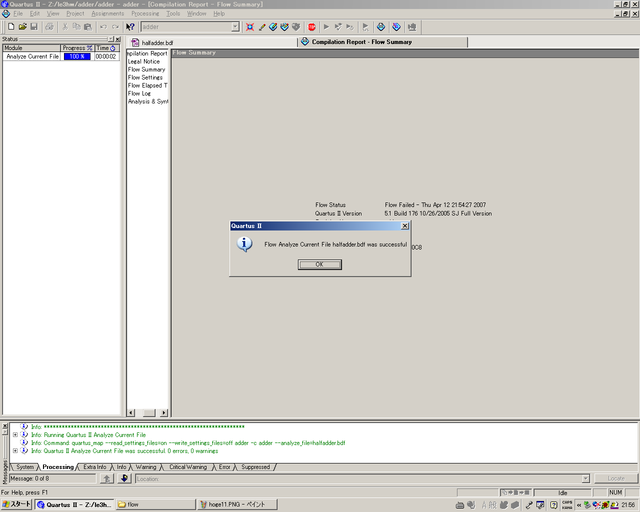Open the Edit menu
640x512 pixels.
35,13
